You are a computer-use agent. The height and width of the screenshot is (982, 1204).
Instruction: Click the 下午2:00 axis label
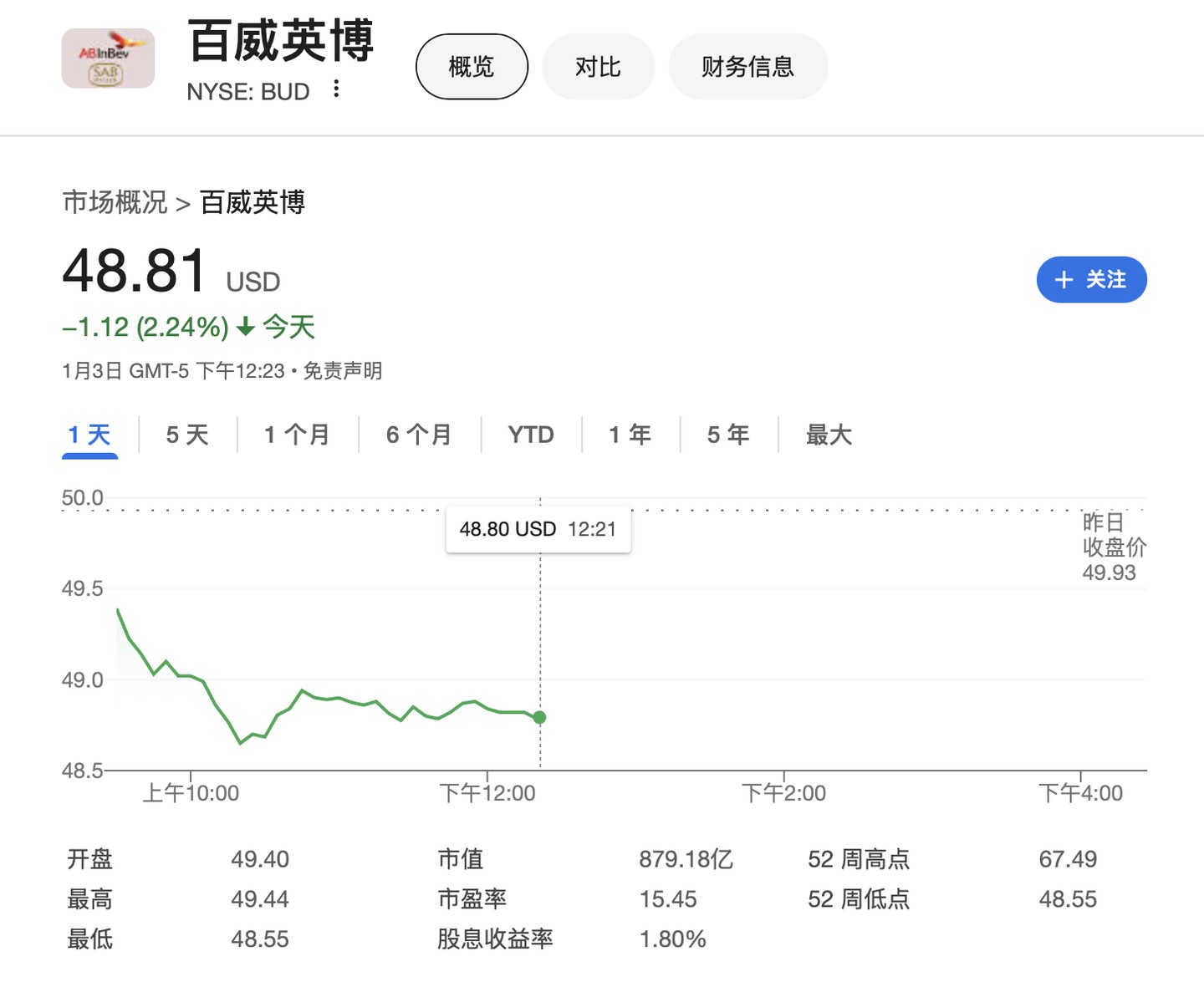pos(783,793)
